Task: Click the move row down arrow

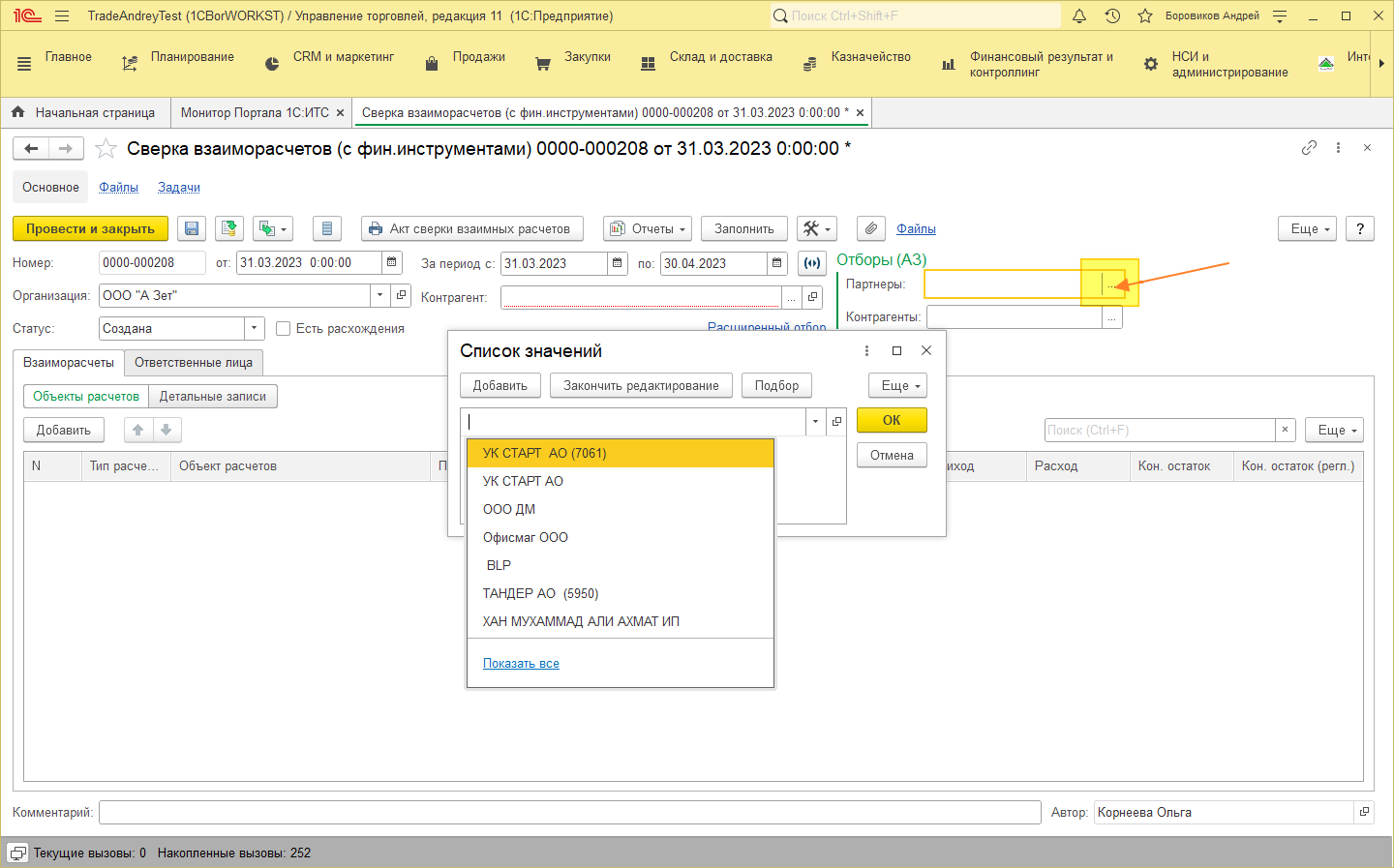Action: [167, 430]
